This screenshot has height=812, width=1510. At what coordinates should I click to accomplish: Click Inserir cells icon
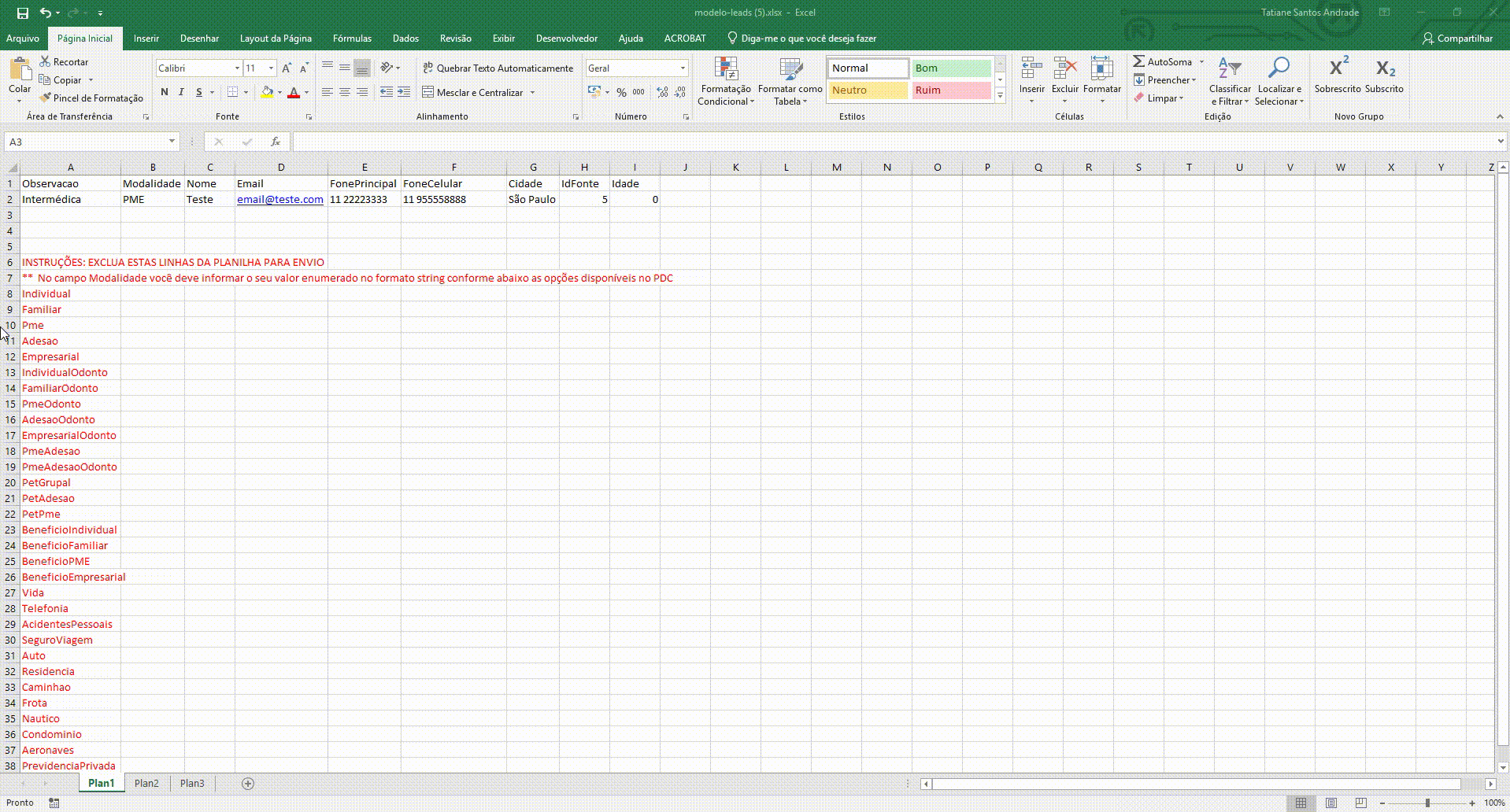pyautogui.click(x=1031, y=69)
